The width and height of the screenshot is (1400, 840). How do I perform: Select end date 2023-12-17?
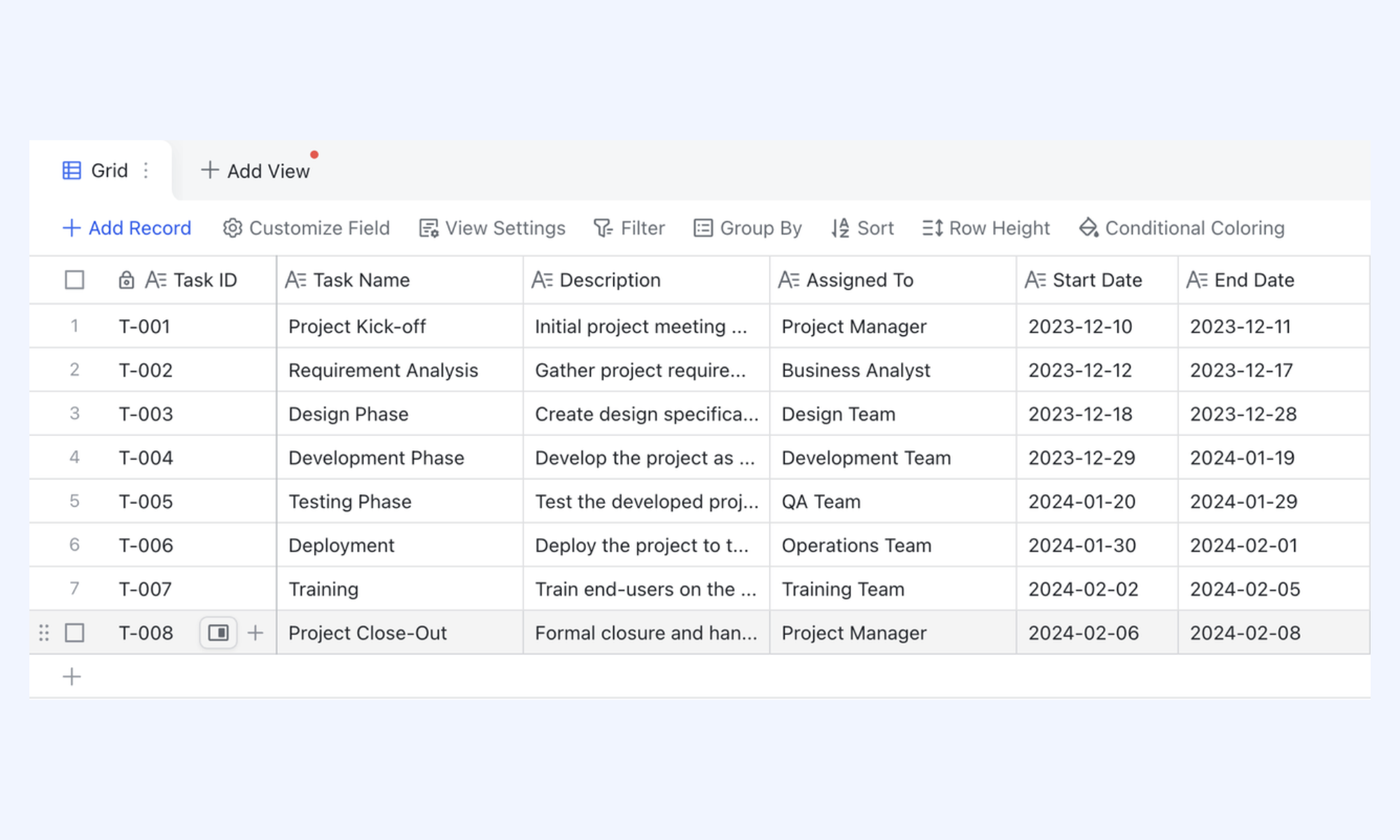point(1273,370)
